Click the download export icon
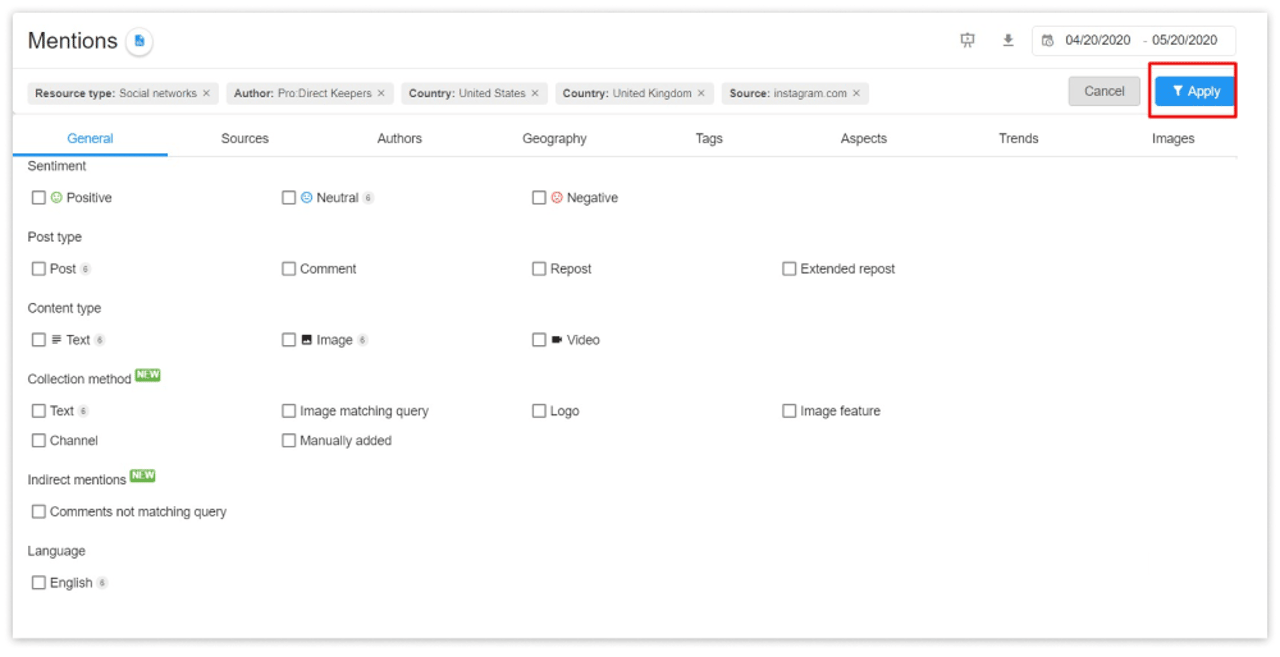This screenshot has width=1280, height=657. point(1008,40)
